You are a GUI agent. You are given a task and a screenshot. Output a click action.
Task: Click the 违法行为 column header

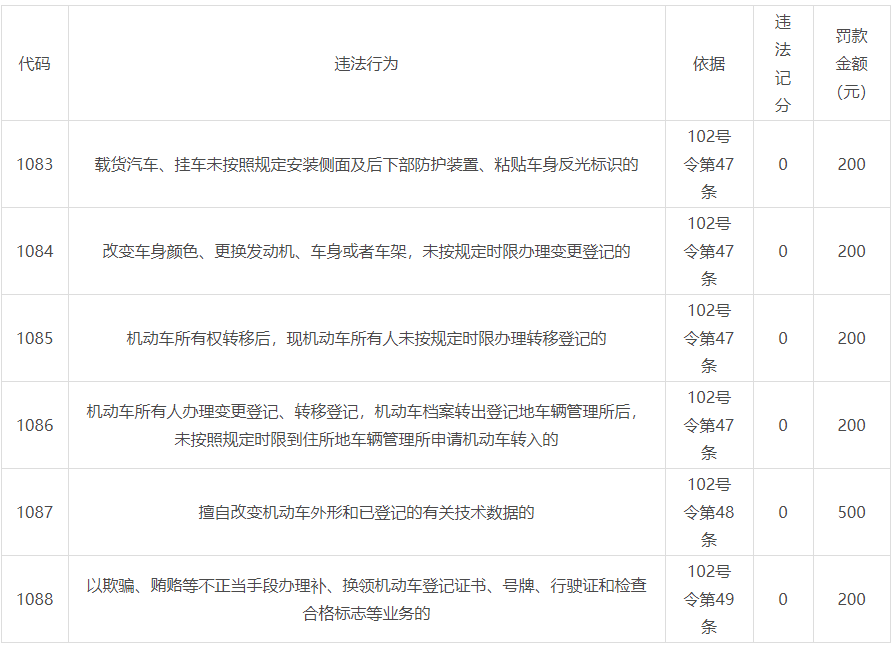(366, 64)
